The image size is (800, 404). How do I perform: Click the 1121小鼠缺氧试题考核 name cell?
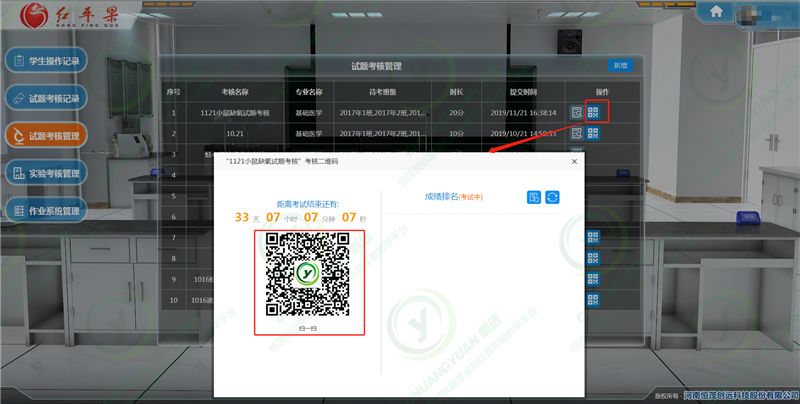pos(235,113)
